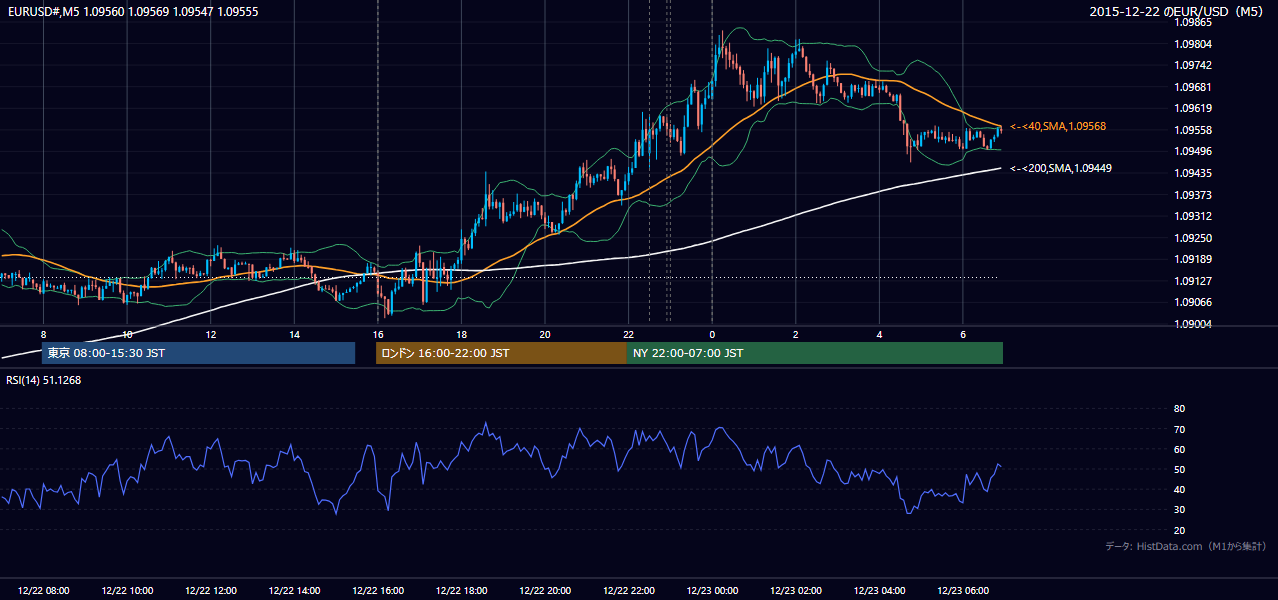The height and width of the screenshot is (600, 1278).
Task: Click hour marker 20 under price chart
Action: point(545,334)
